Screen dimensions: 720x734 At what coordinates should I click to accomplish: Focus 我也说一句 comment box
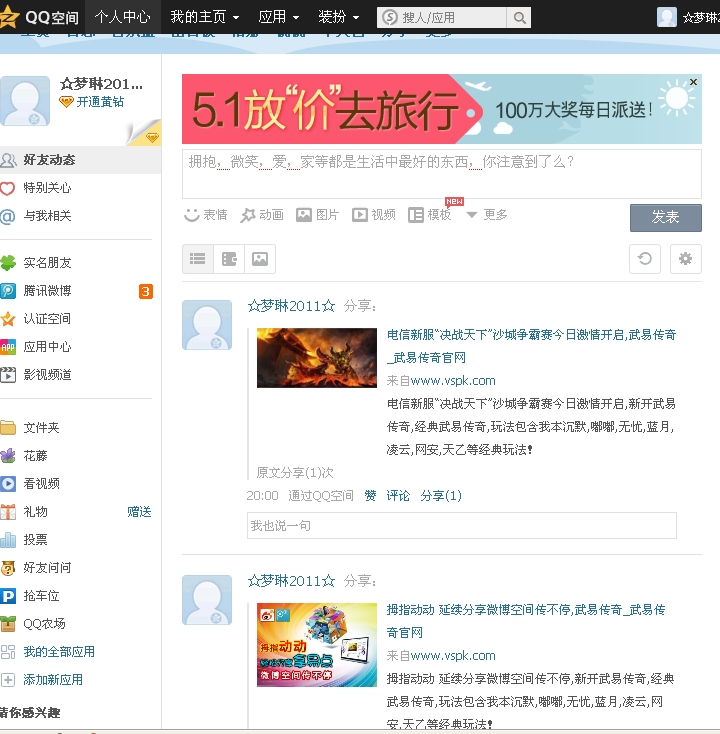pyautogui.click(x=462, y=526)
